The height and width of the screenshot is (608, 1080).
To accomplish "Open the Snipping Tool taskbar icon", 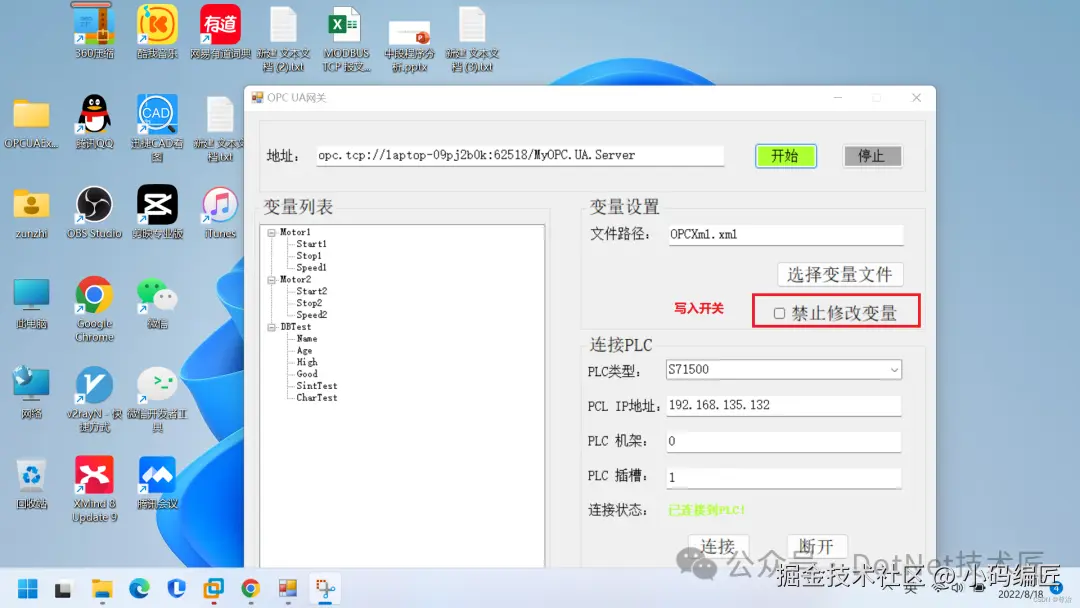I will tap(325, 589).
